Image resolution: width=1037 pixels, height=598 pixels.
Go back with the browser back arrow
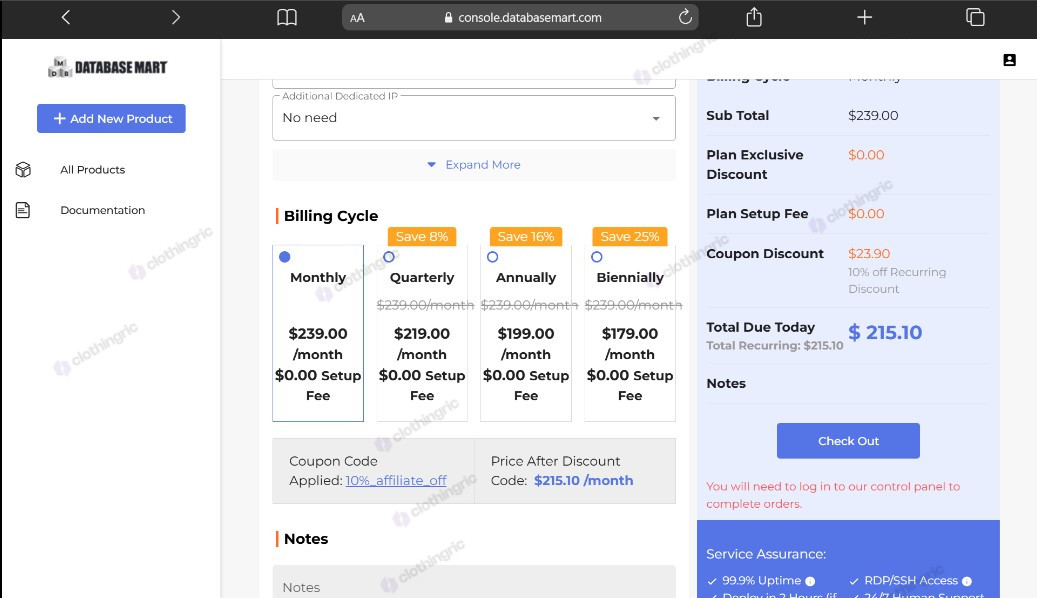[65, 17]
